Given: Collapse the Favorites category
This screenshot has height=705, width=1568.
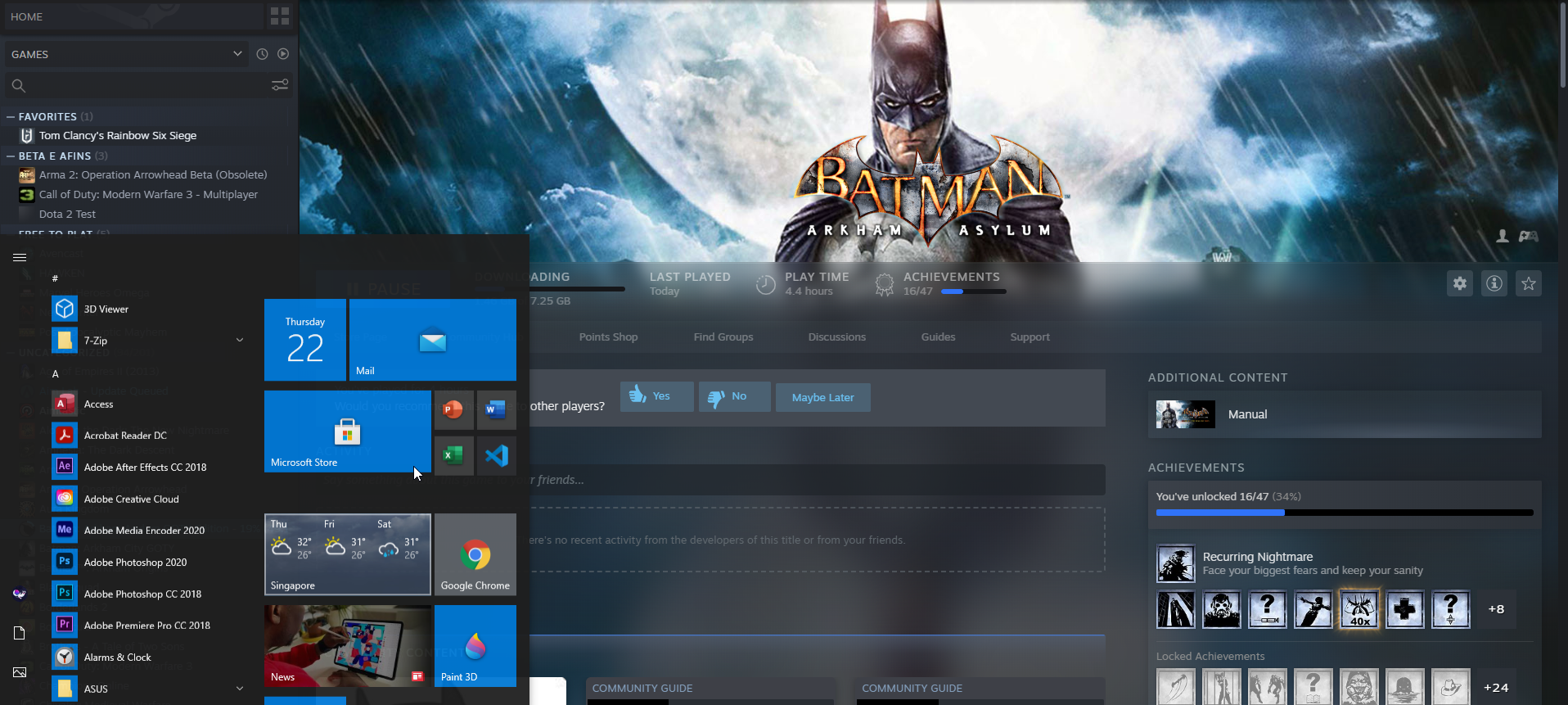Looking at the screenshot, I should click(x=11, y=117).
